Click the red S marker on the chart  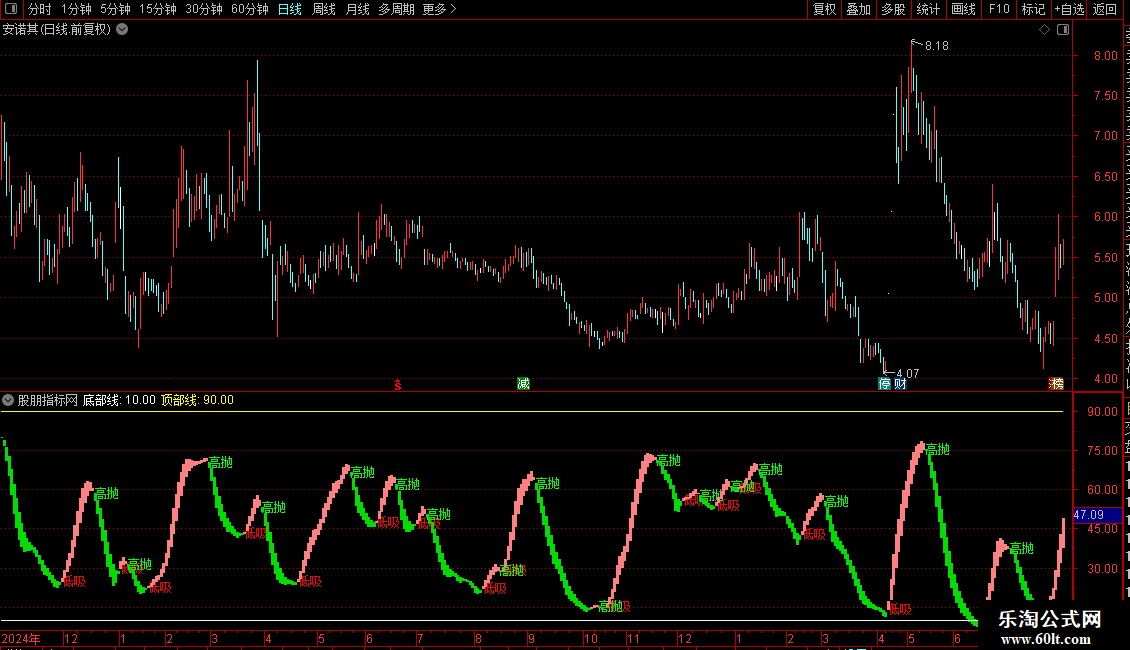397,385
